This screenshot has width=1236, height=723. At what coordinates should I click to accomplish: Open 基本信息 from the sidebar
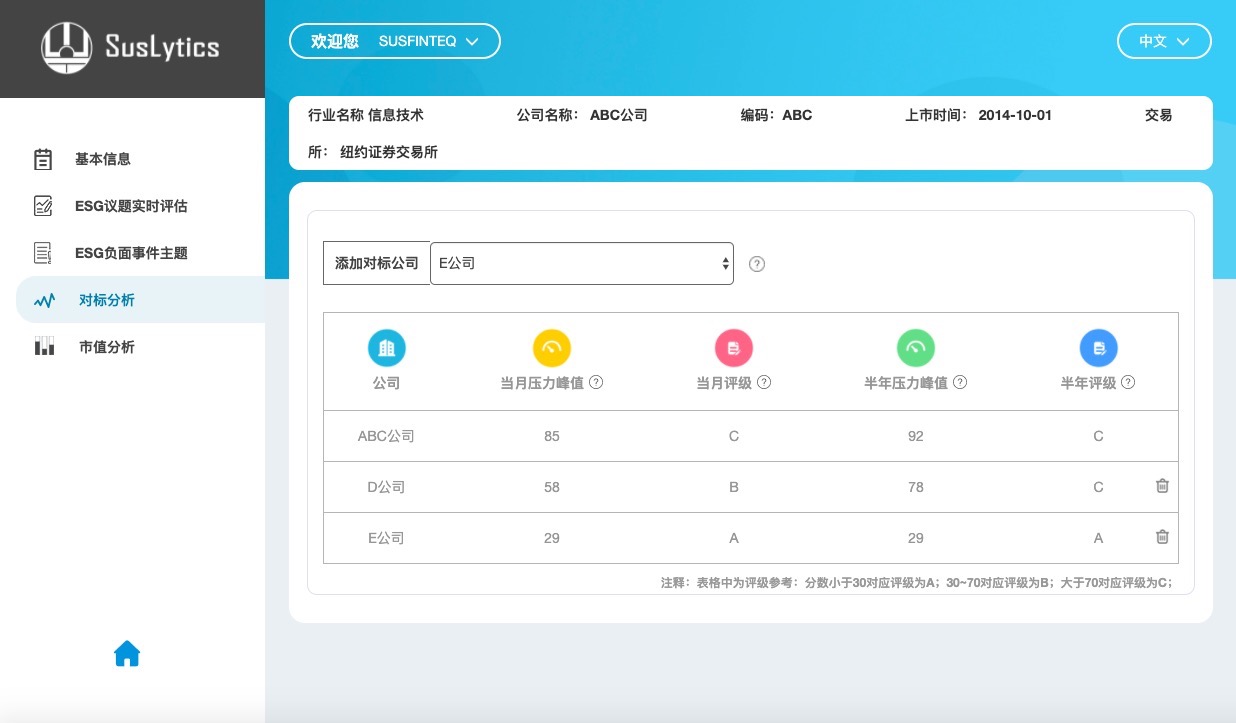pos(102,159)
